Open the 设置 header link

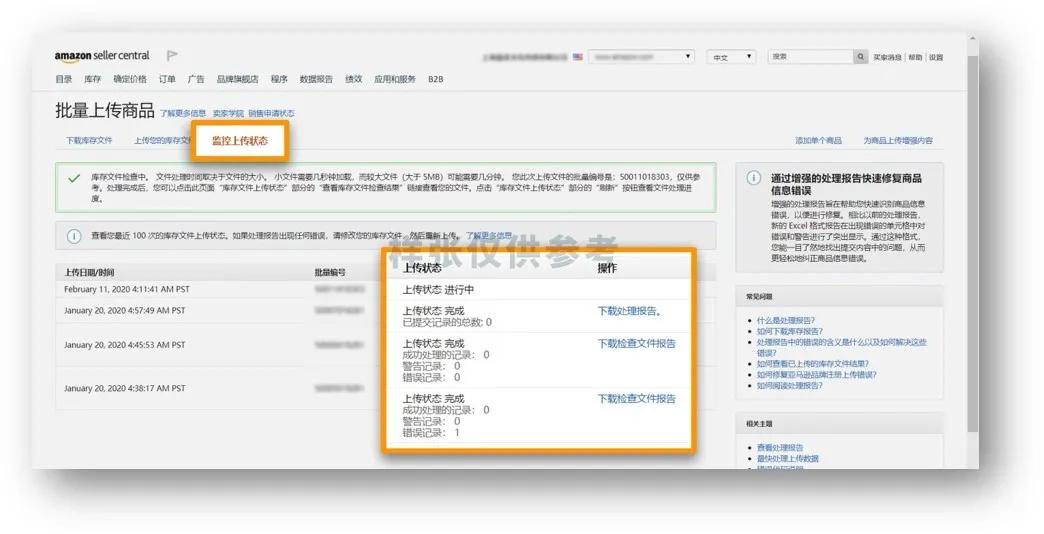(x=936, y=58)
